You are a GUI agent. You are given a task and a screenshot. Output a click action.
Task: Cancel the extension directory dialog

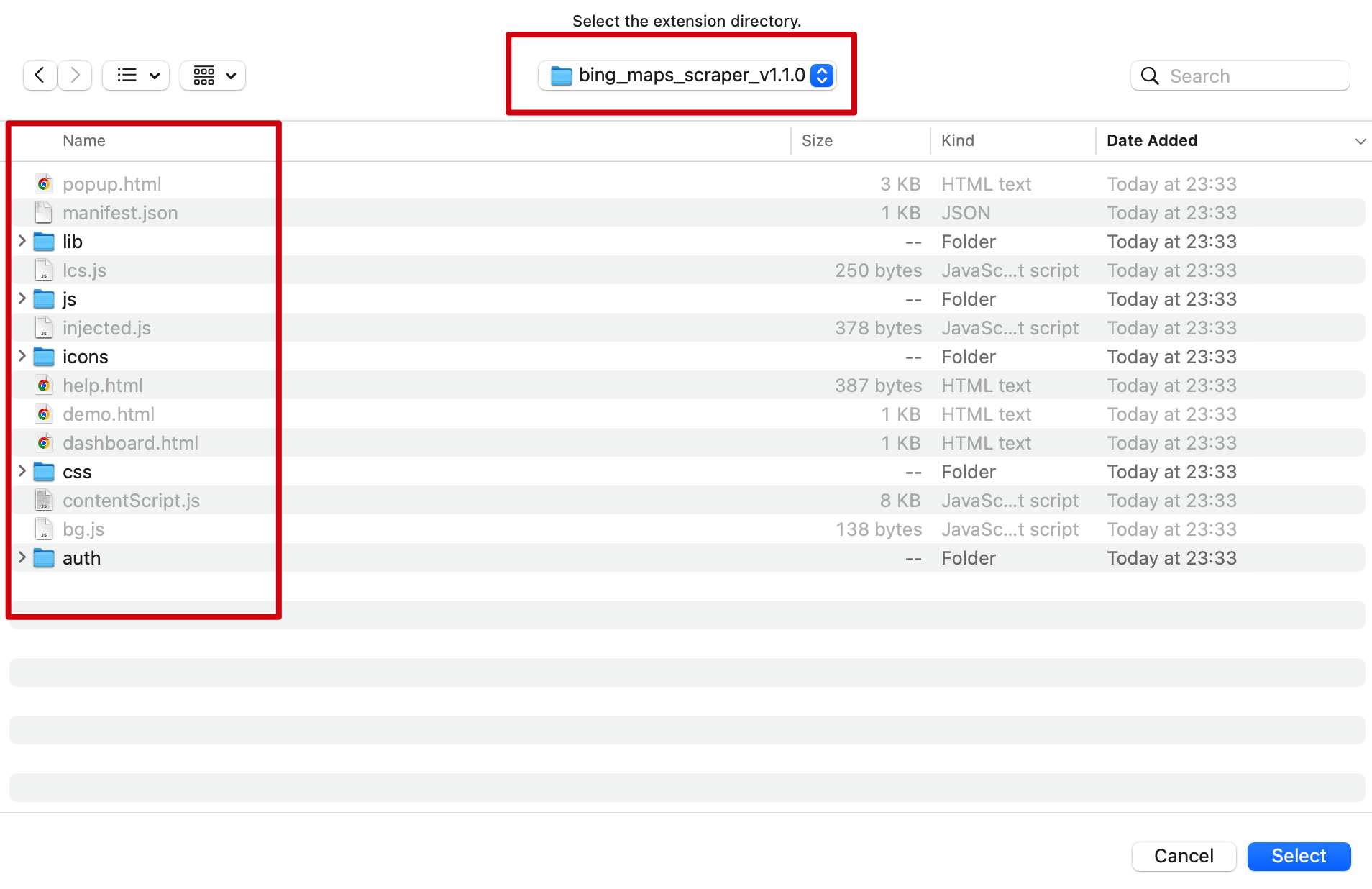coord(1184,856)
